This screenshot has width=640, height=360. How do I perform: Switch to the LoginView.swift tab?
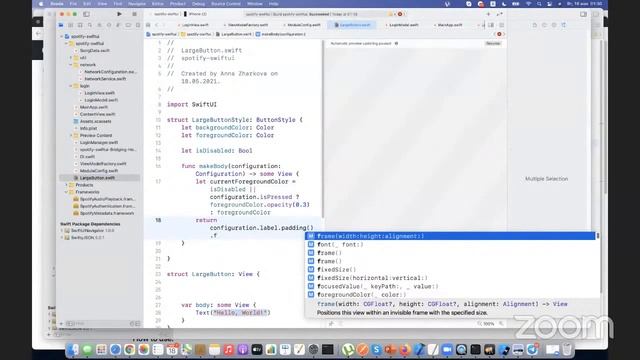(x=195, y=25)
